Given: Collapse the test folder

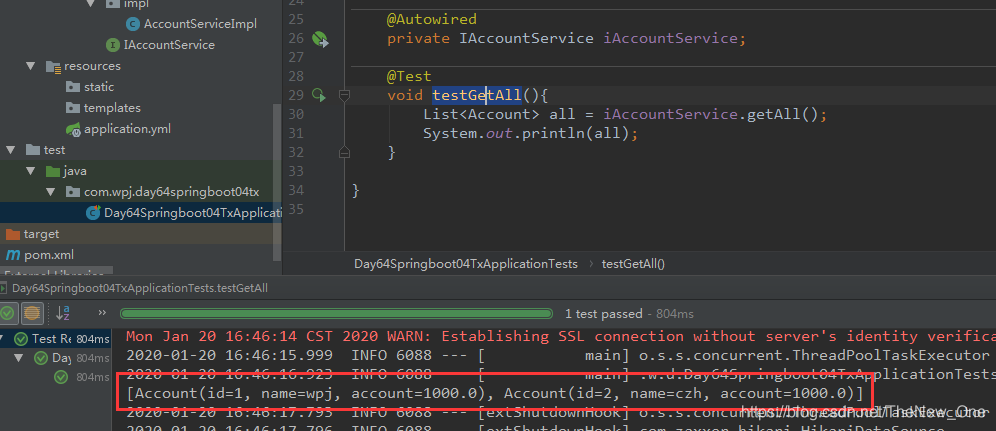Looking at the screenshot, I should [10, 150].
